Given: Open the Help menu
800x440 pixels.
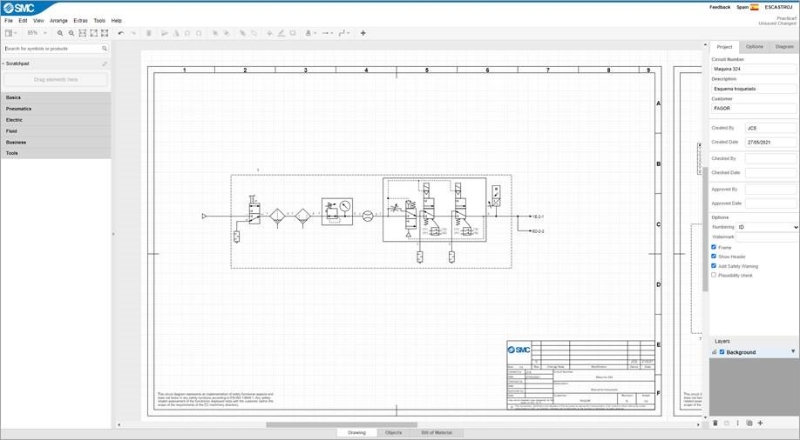Looking at the screenshot, I should (x=116, y=21).
